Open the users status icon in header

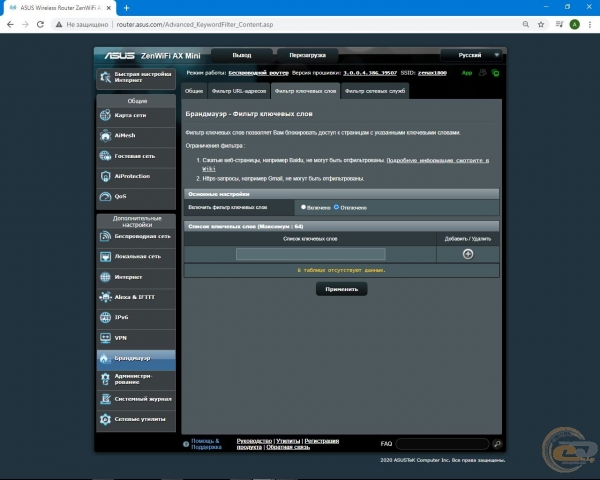482,73
